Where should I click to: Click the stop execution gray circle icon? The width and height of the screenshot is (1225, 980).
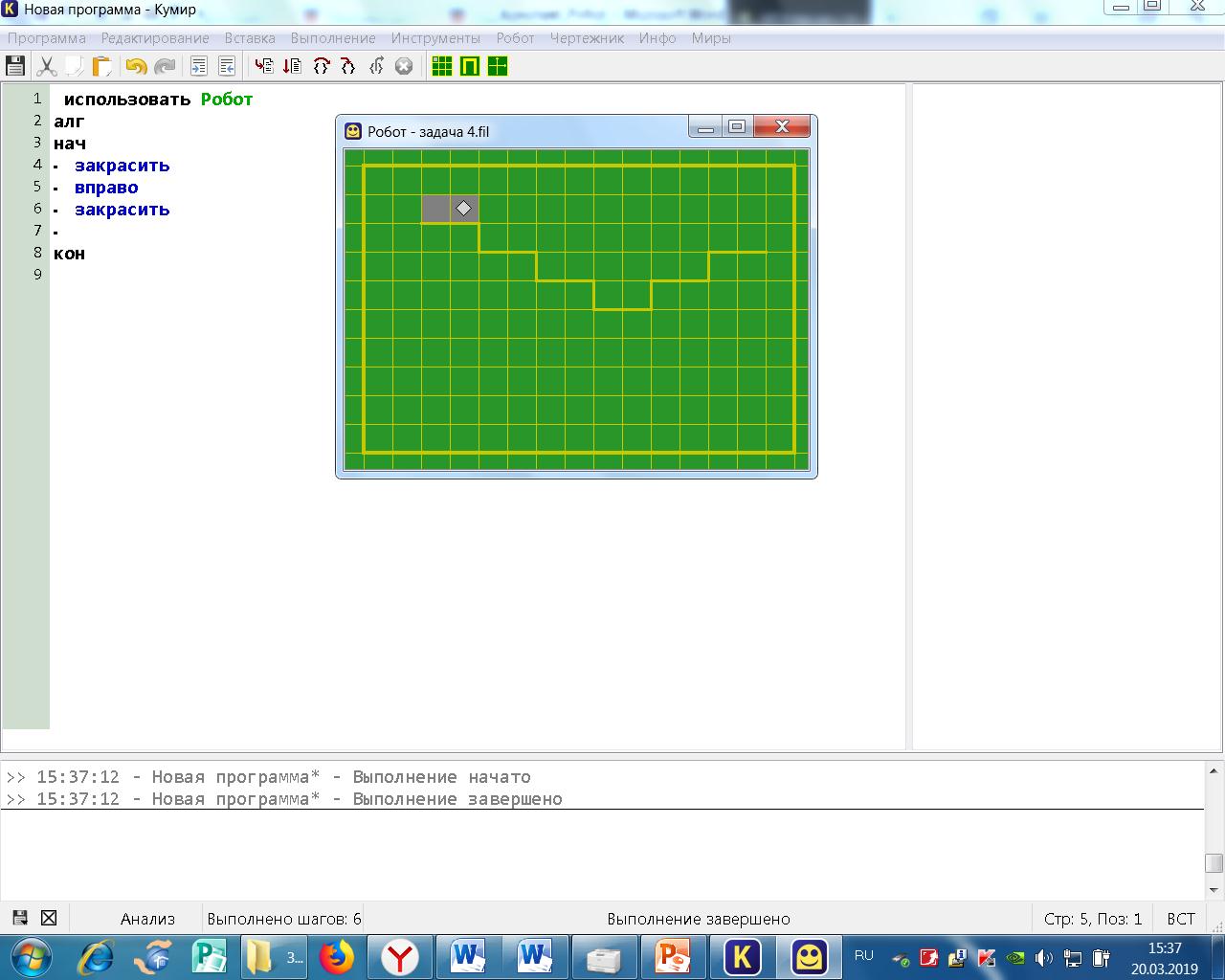tap(404, 66)
